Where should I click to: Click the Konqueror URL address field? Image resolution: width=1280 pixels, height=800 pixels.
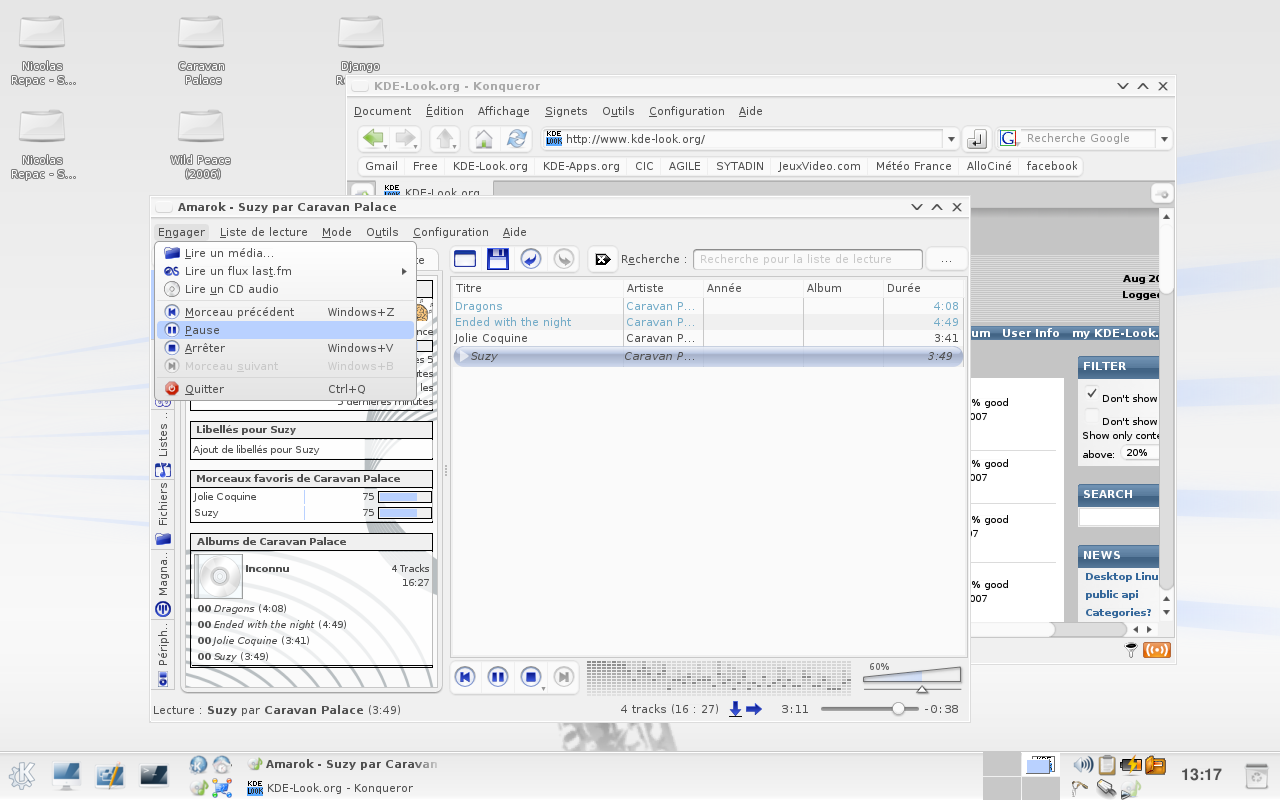click(743, 139)
